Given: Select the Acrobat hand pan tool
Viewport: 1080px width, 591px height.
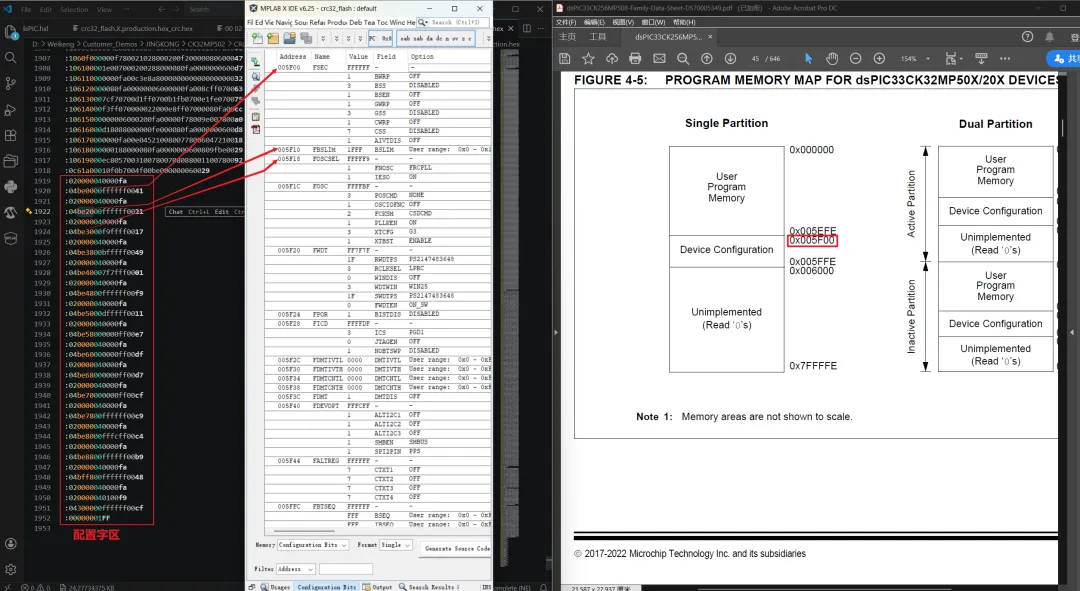Looking at the screenshot, I should tap(832, 59).
